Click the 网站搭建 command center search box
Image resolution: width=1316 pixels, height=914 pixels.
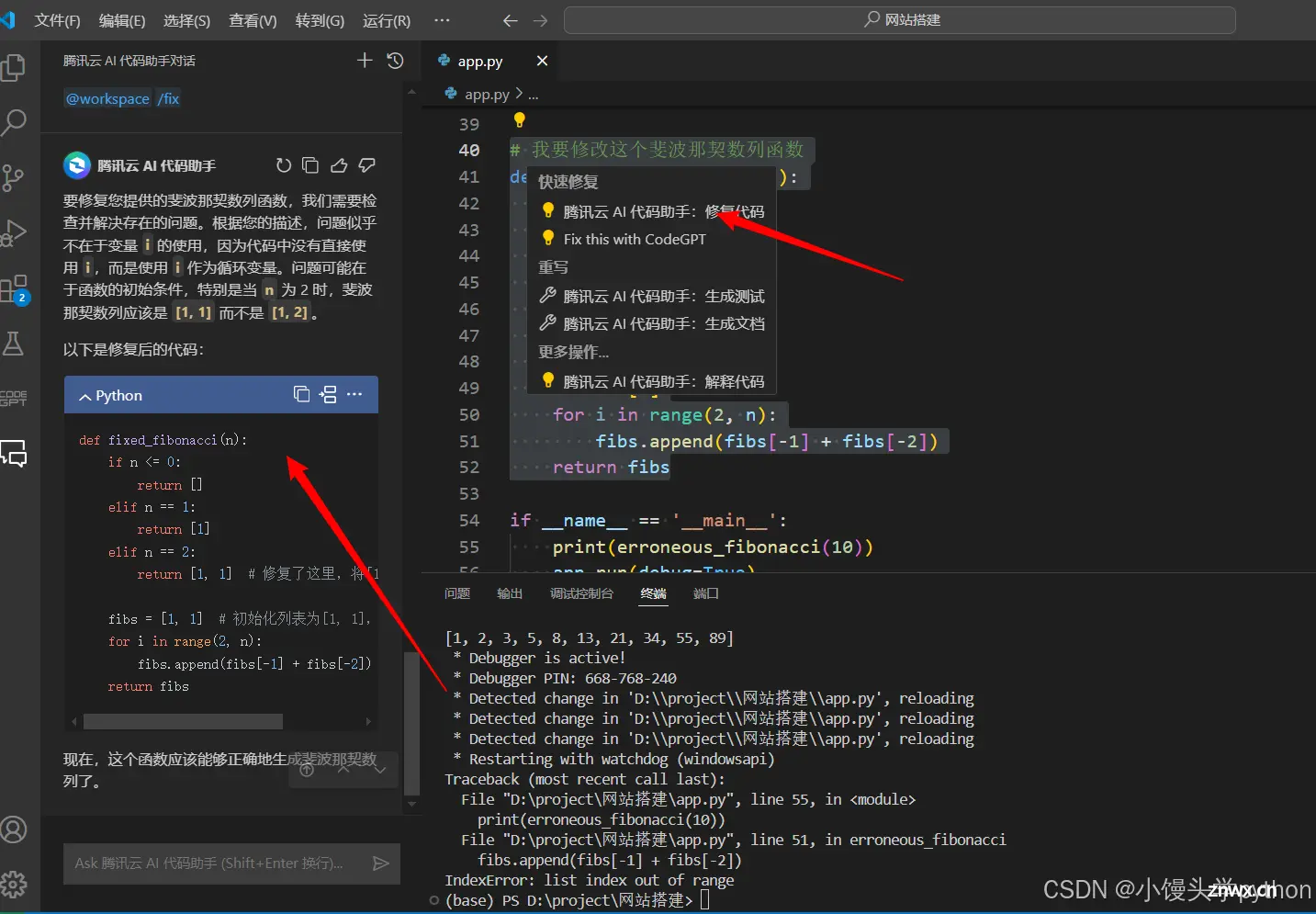coord(900,20)
